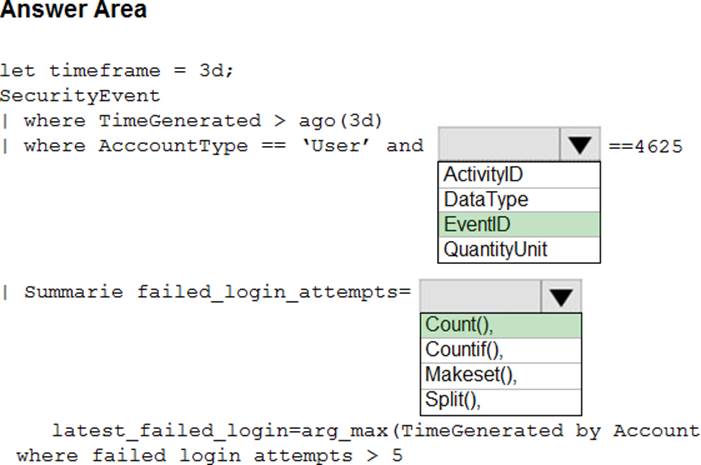Click the Answer Area heading

click(73, 12)
